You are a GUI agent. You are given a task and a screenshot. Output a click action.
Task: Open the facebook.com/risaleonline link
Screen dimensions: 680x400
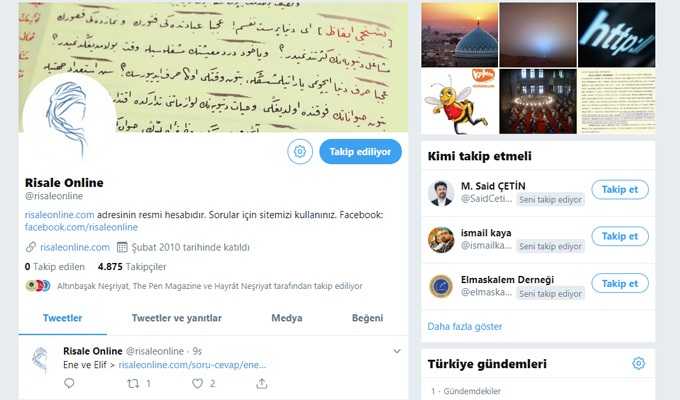(x=81, y=227)
